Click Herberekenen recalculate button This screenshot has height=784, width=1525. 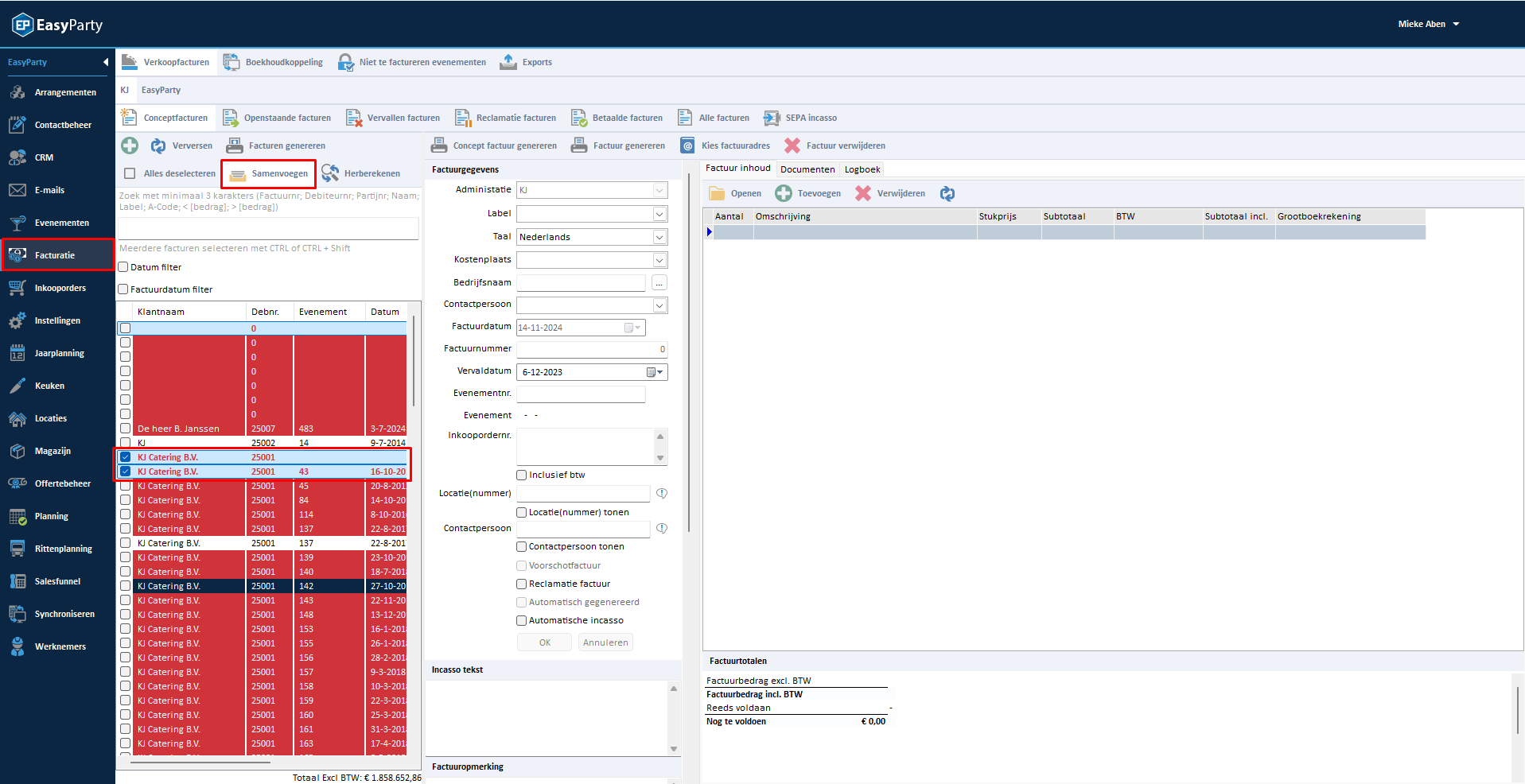360,173
